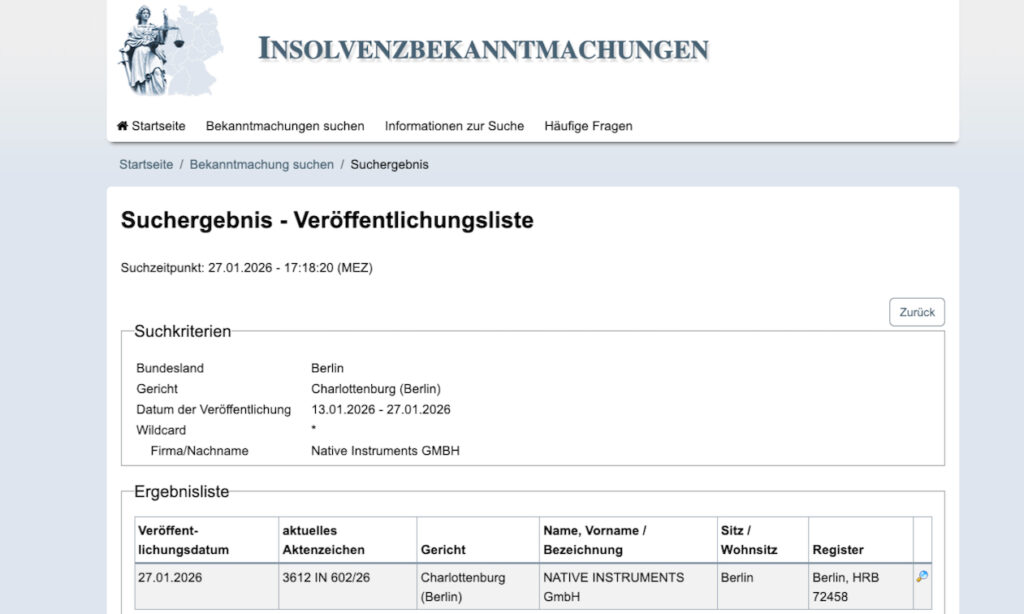Open the Startseite navigation item

click(158, 126)
